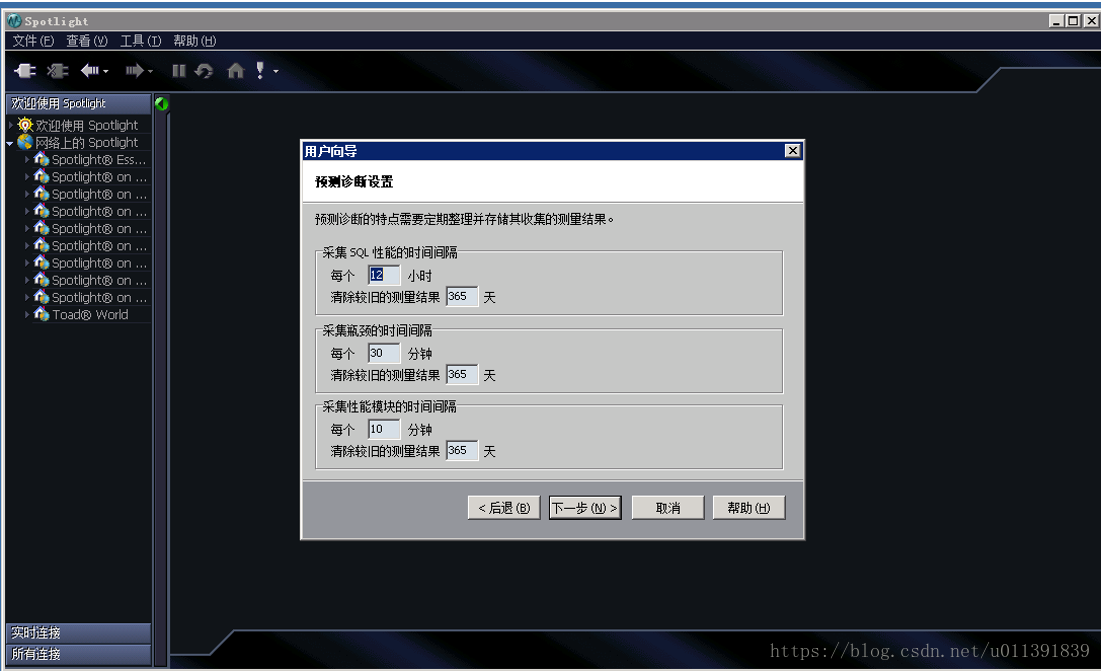Click the disconnect plug toolbar icon
The width and height of the screenshot is (1101, 671).
[x=58, y=70]
